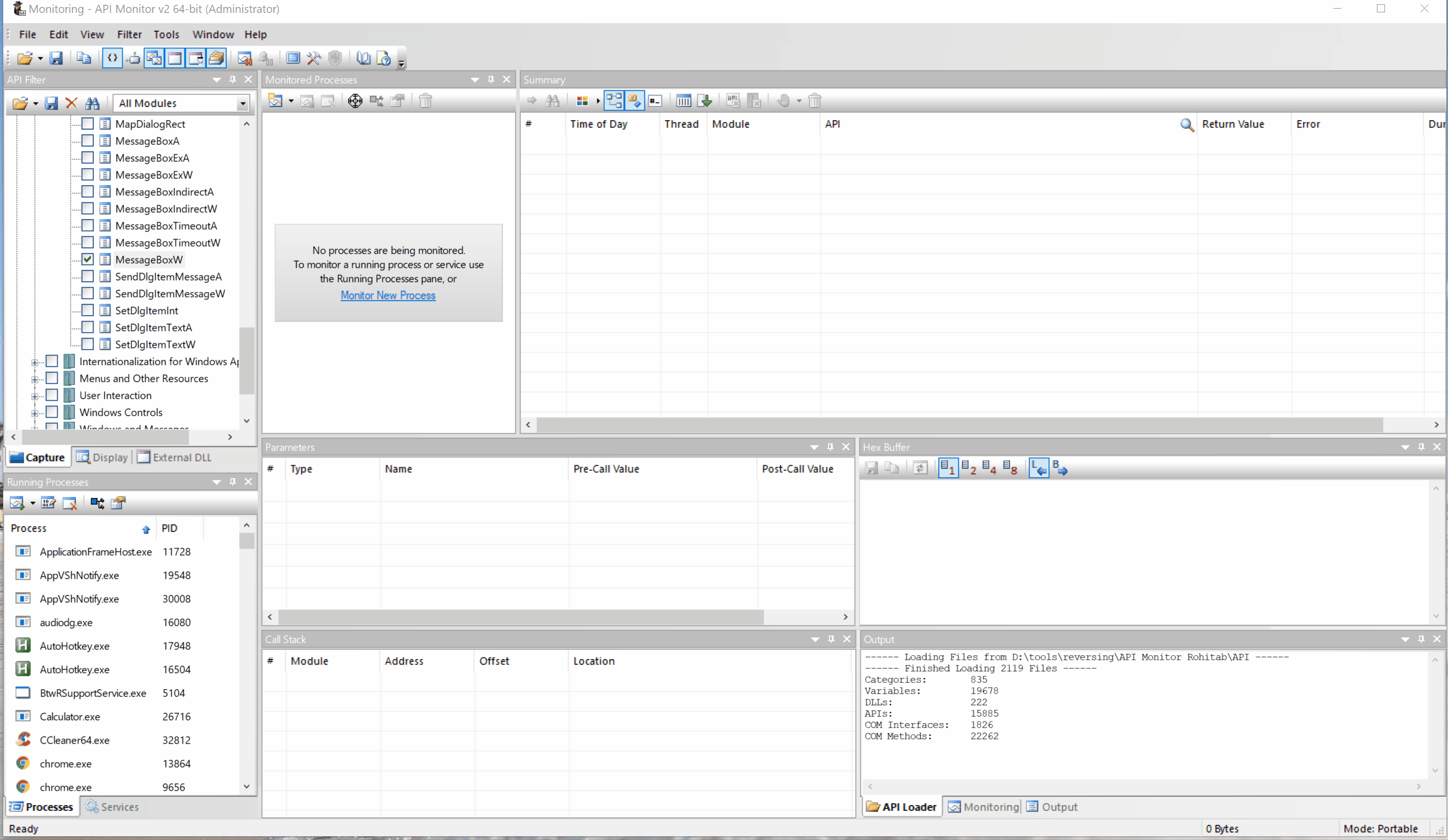Screen dimensions: 1448x840
Task: Select Calculator.exe in Running Processes
Action: pyautogui.click(x=69, y=717)
